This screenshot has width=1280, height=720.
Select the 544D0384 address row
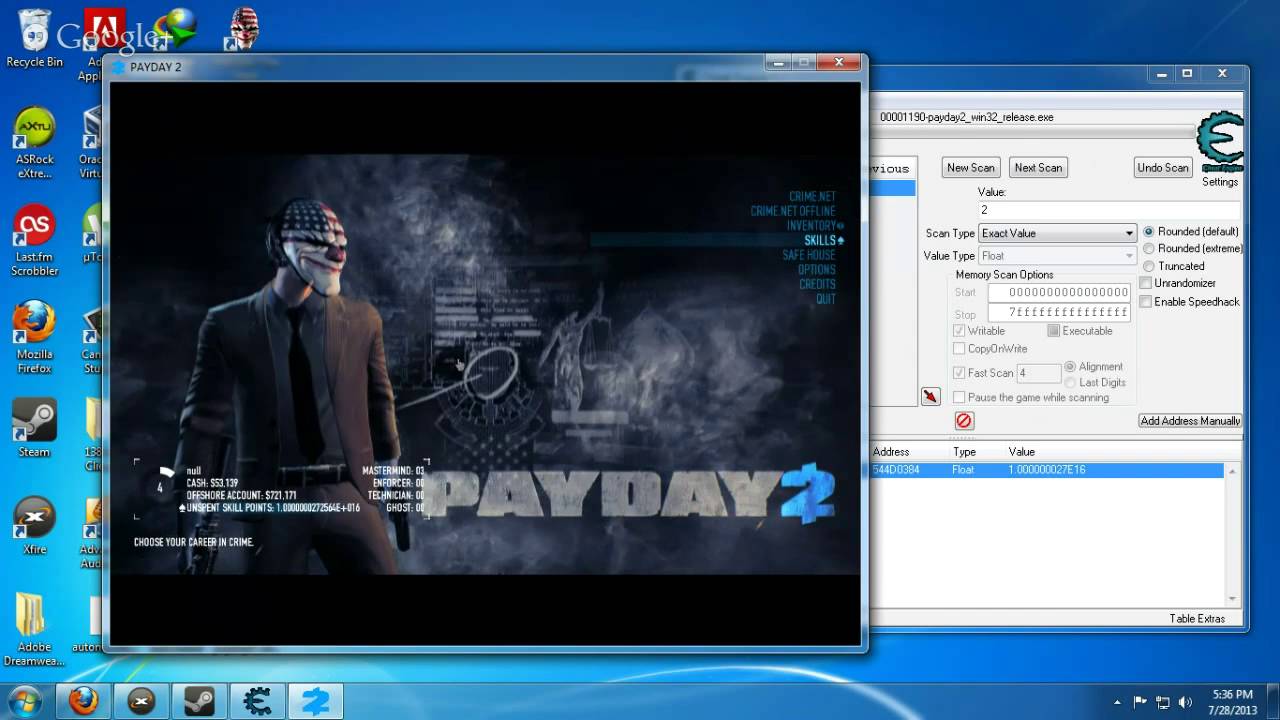point(1047,470)
